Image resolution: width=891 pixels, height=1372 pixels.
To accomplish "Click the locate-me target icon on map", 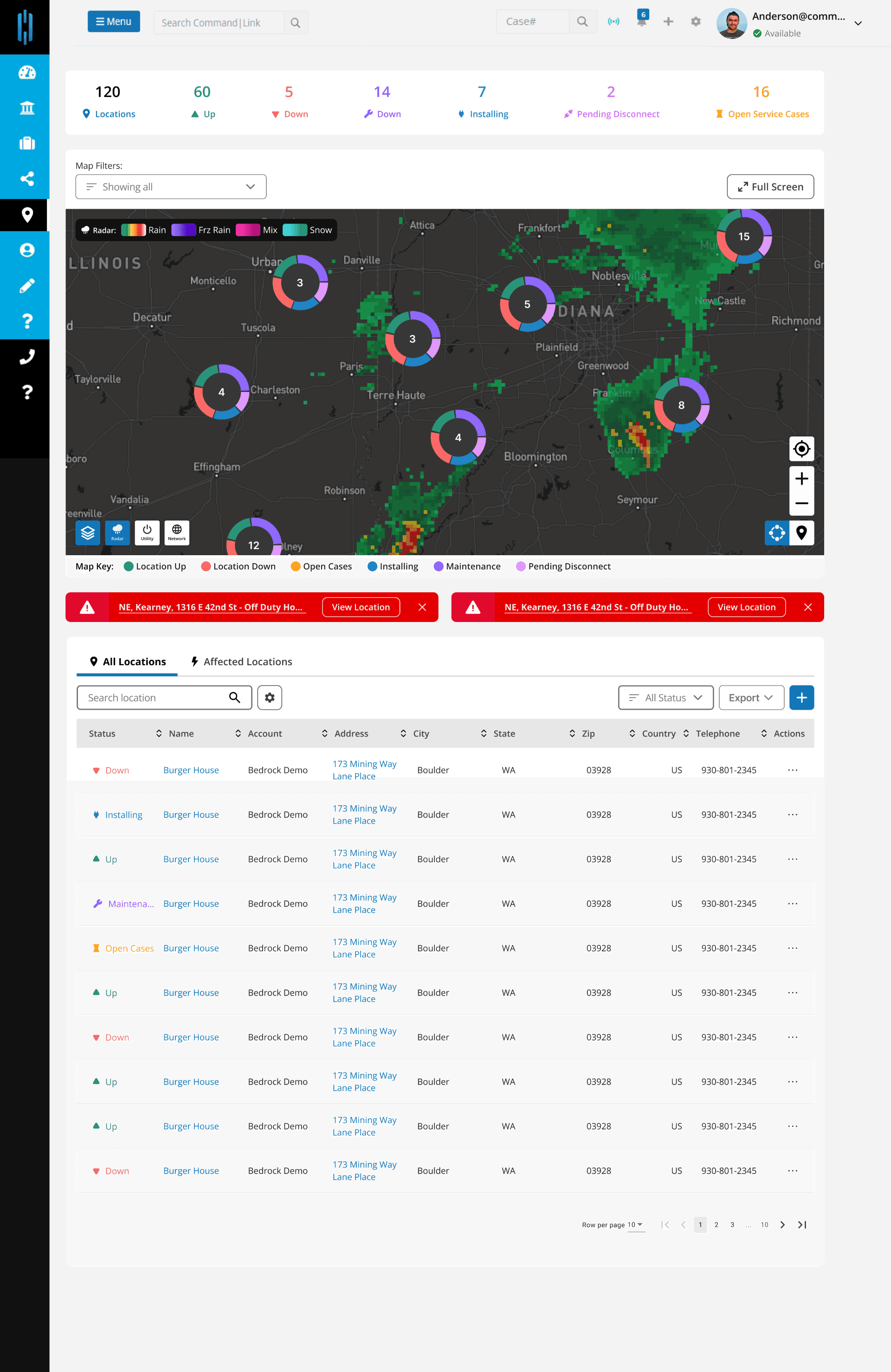I will [x=801, y=449].
